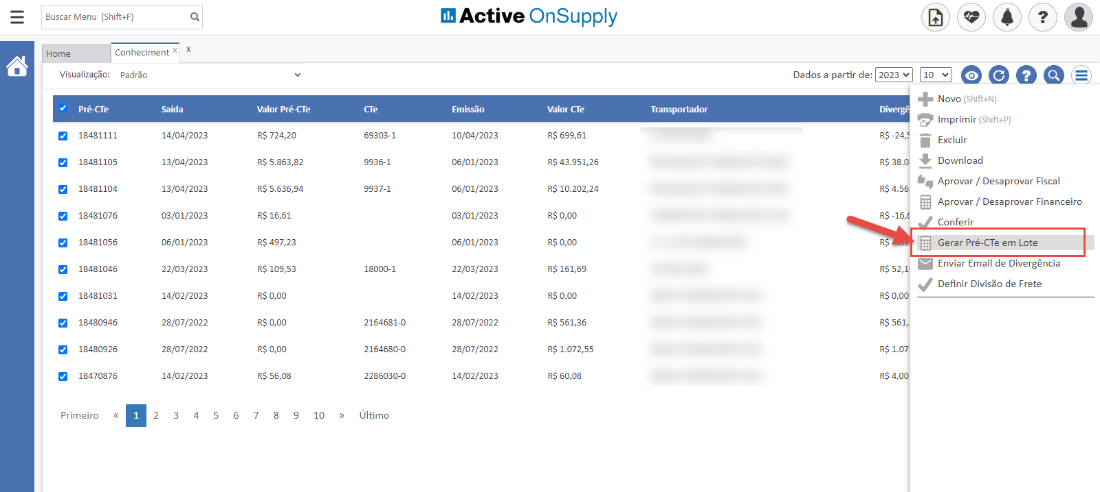Uncheck row 18481076 checkbox
The image size is (1100, 492).
[63, 216]
